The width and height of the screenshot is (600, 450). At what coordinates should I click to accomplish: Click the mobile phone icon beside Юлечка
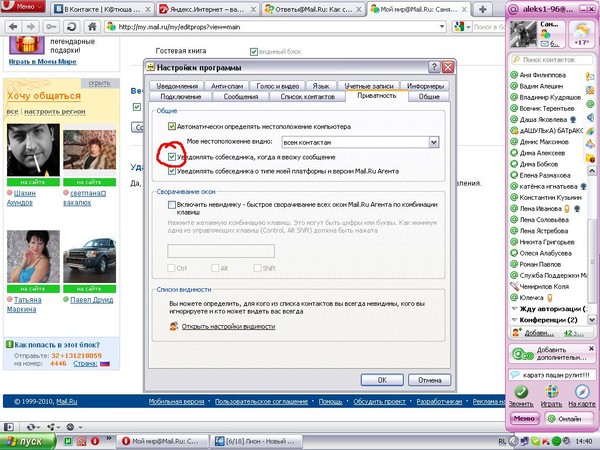click(550, 297)
